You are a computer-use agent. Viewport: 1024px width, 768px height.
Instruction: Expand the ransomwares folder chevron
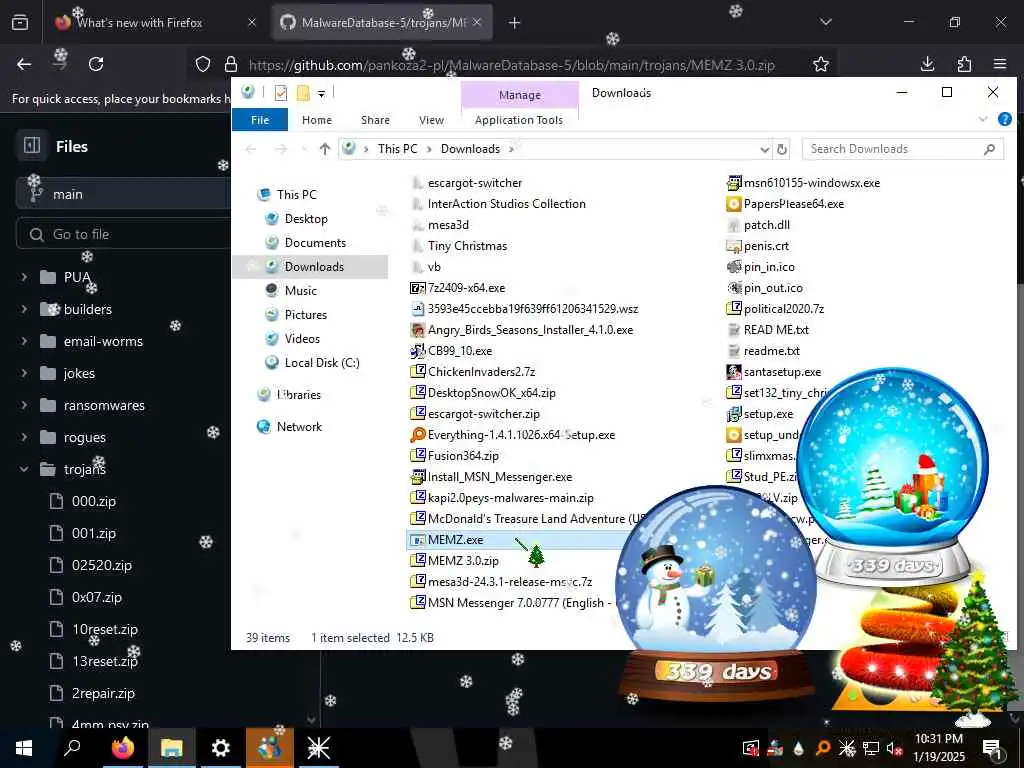click(24, 405)
